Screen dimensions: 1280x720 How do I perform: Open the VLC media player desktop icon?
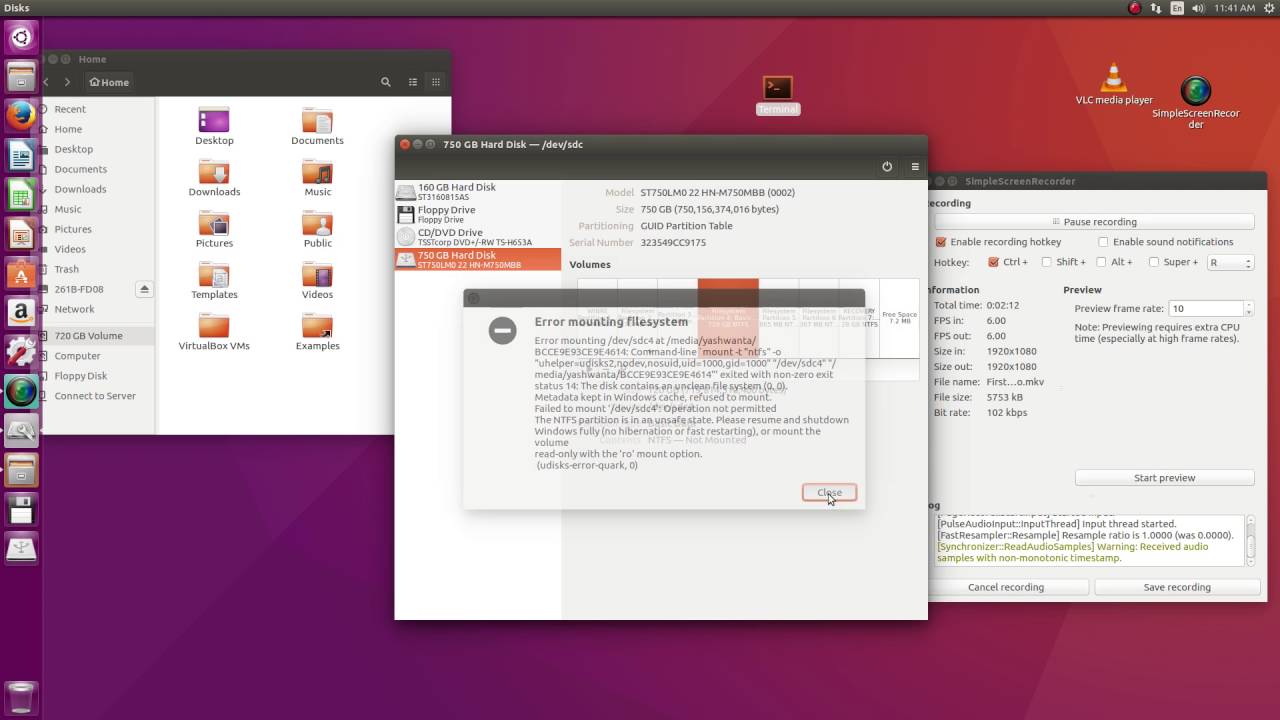(x=1114, y=84)
